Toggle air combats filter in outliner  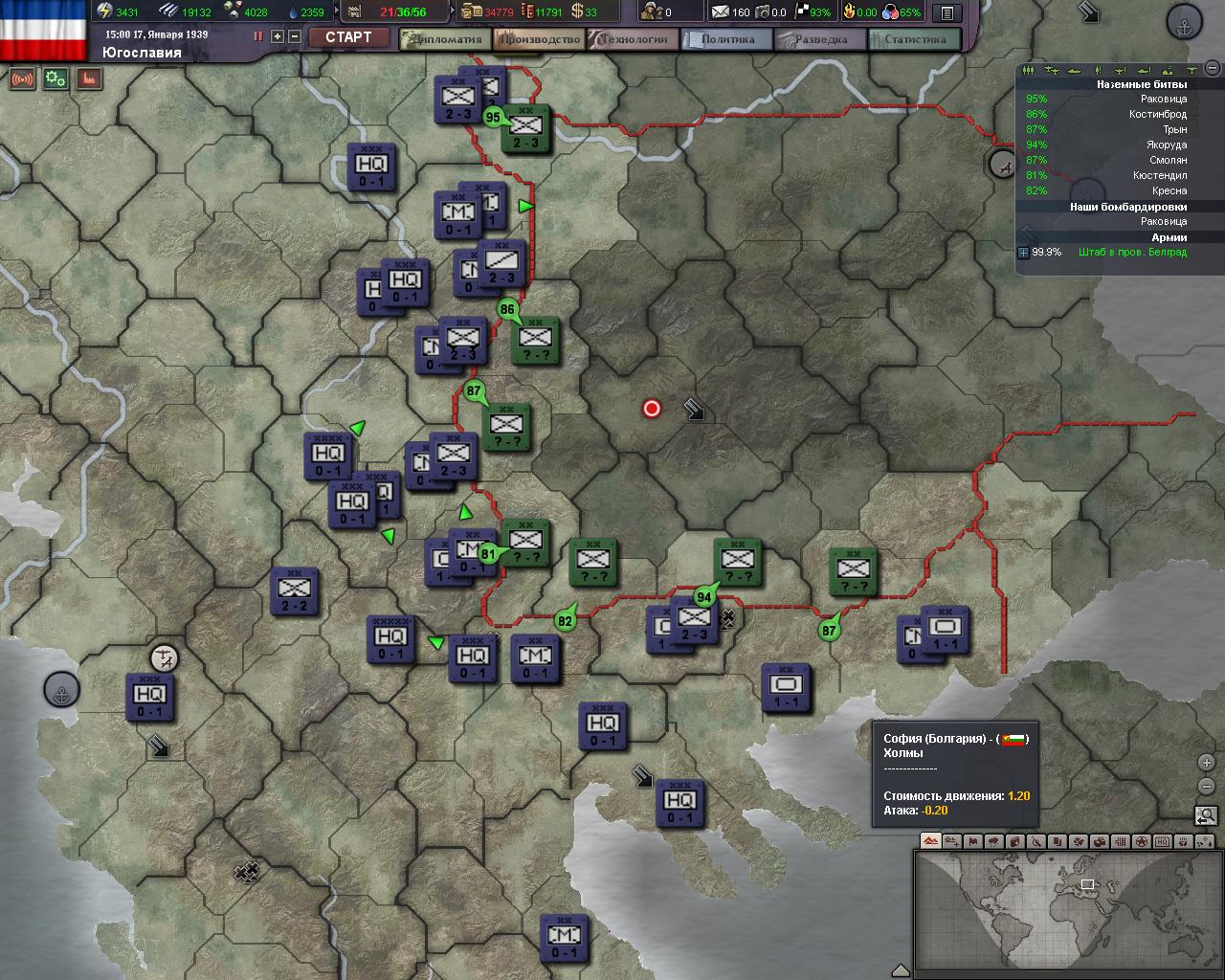point(1120,70)
